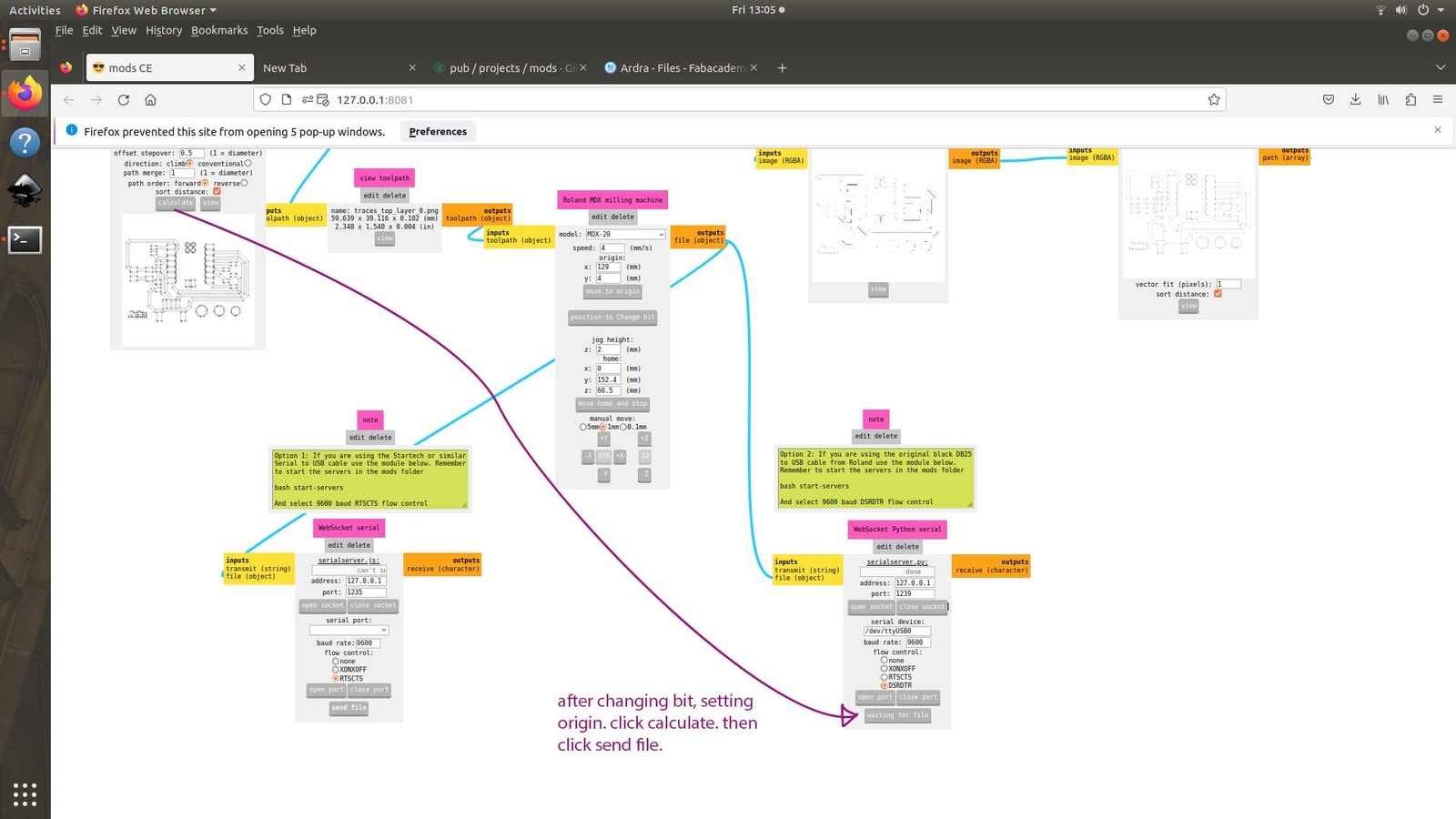The image size is (1456, 819).
Task: Go to the Firefox home page icon
Action: (151, 100)
